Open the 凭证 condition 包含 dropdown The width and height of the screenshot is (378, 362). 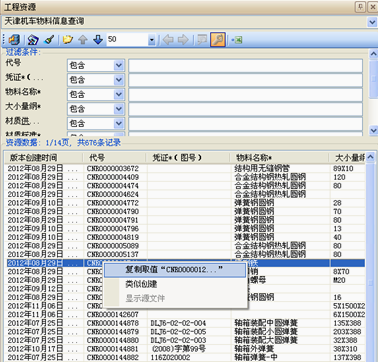(x=119, y=80)
